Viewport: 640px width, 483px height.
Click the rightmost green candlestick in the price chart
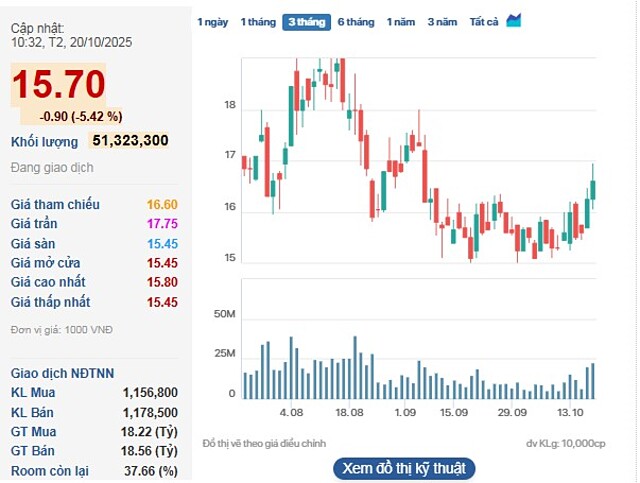point(593,189)
